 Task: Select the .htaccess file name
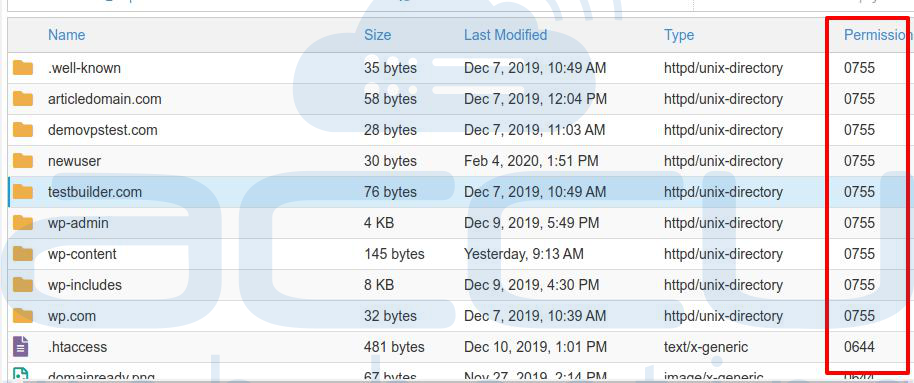(78, 347)
